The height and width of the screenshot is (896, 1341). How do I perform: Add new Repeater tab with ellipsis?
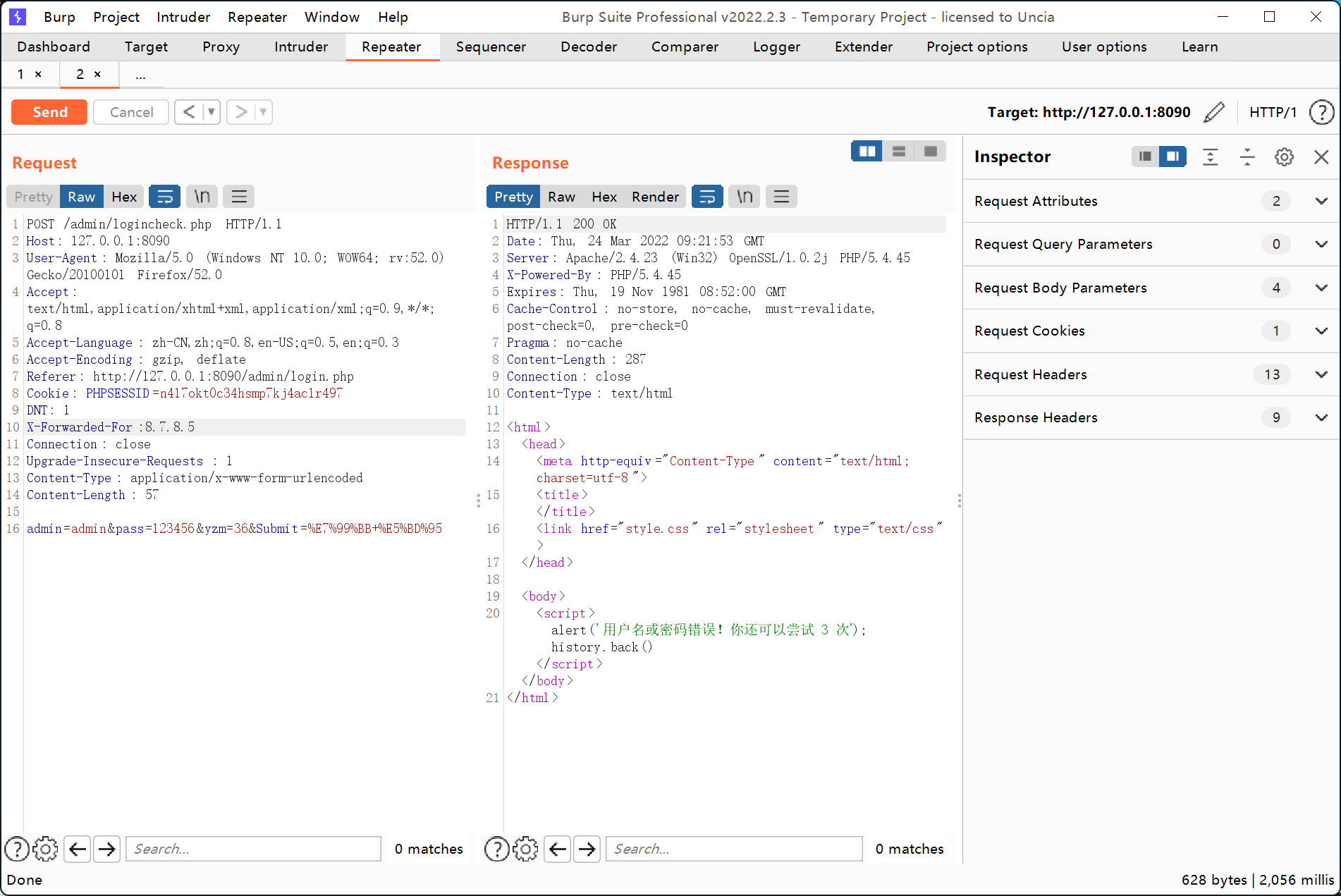pos(140,75)
